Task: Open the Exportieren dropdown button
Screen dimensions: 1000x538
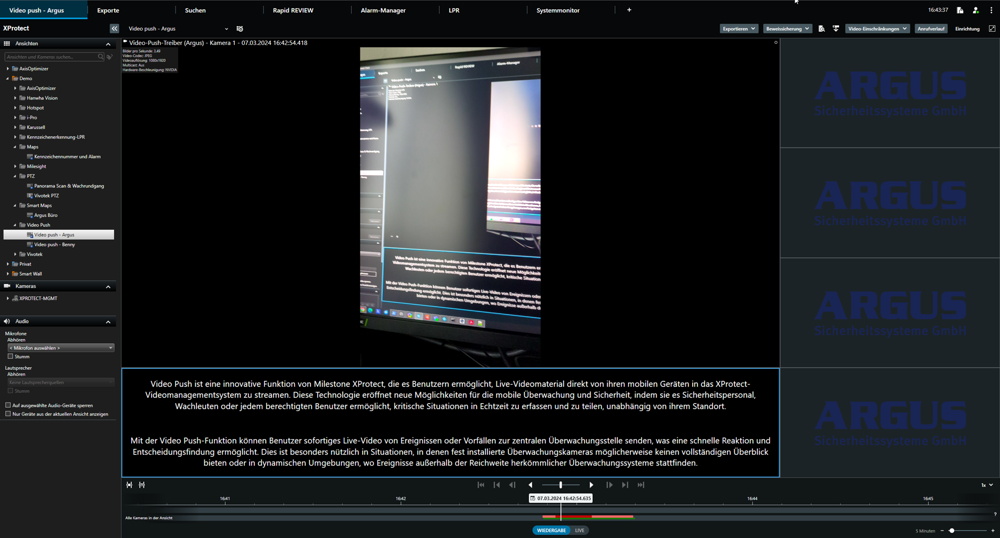Action: click(739, 29)
